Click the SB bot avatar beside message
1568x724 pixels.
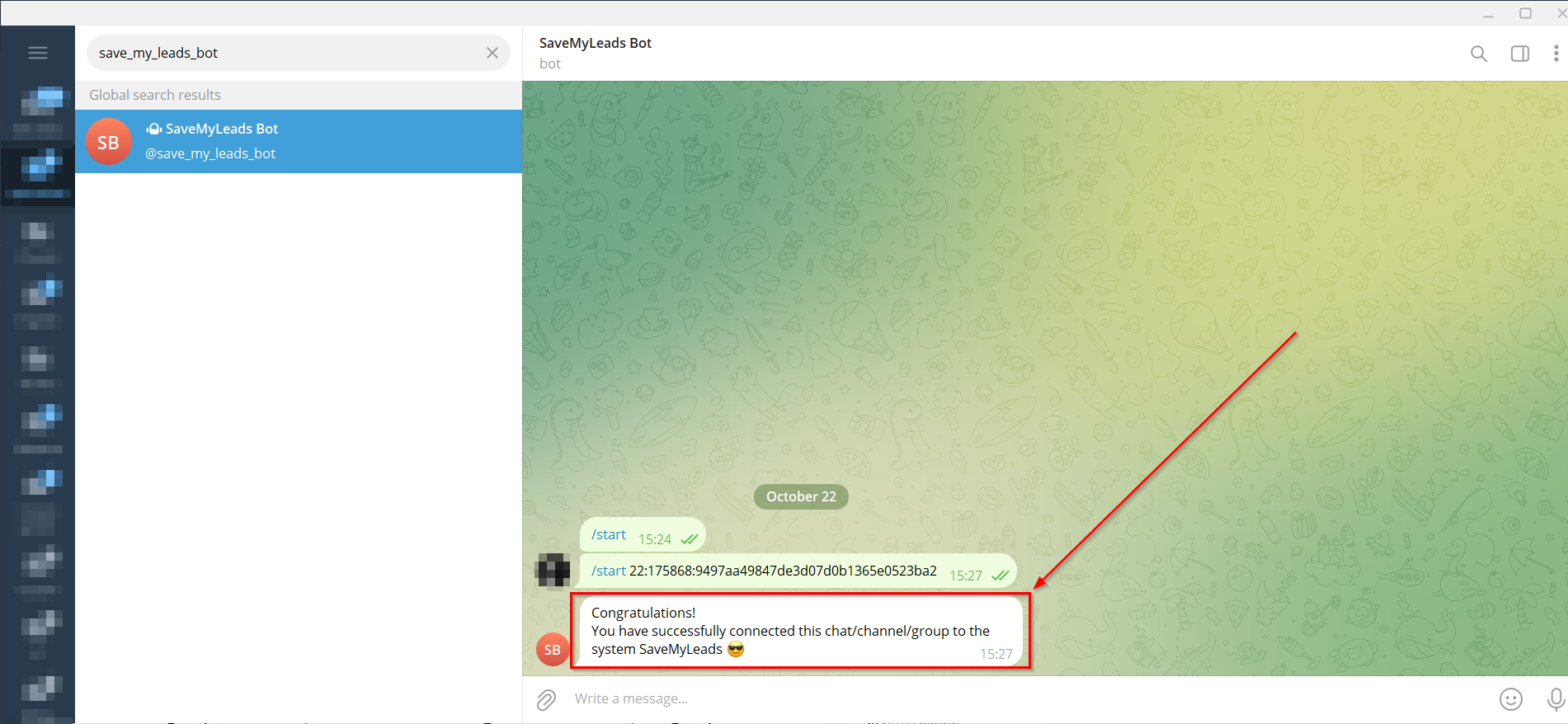coord(553,650)
